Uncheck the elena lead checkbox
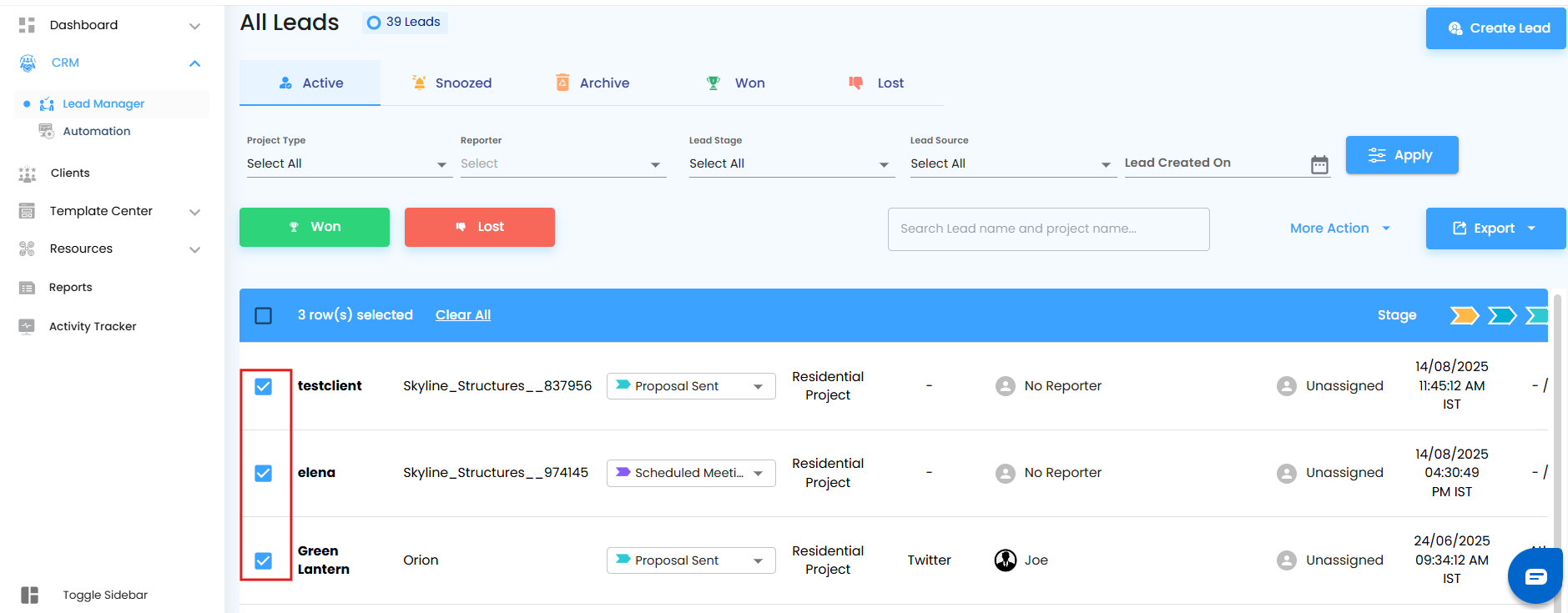Viewport: 1568px width, 613px height. coord(264,473)
